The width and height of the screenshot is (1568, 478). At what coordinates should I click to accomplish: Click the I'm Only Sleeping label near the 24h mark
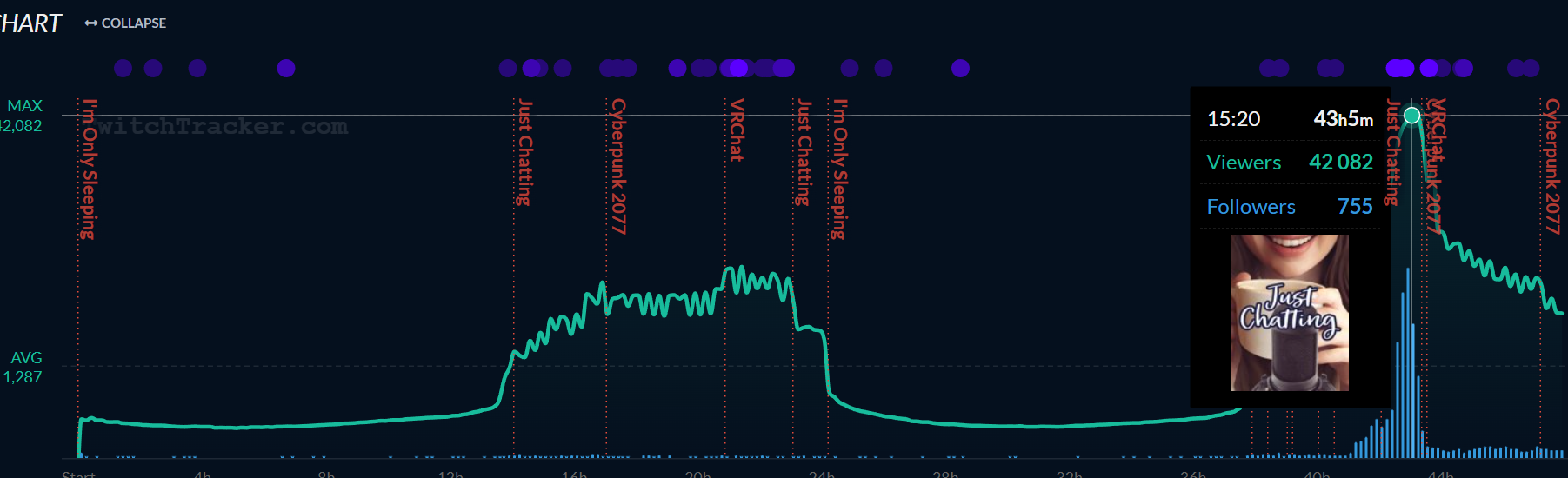(839, 169)
